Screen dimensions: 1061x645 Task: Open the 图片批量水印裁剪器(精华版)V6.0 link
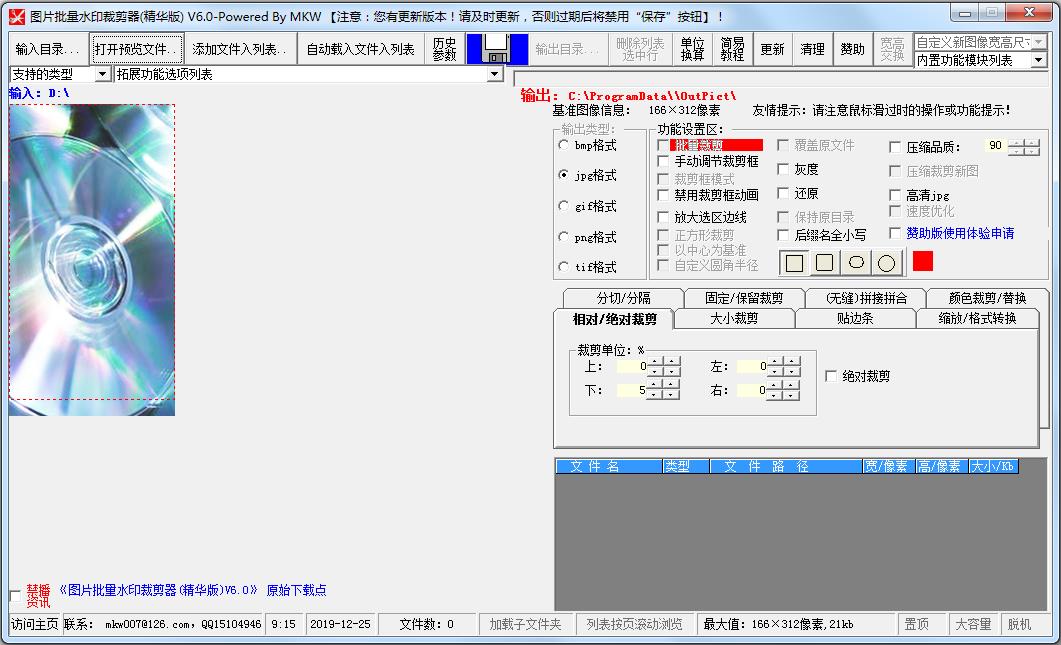coord(158,590)
